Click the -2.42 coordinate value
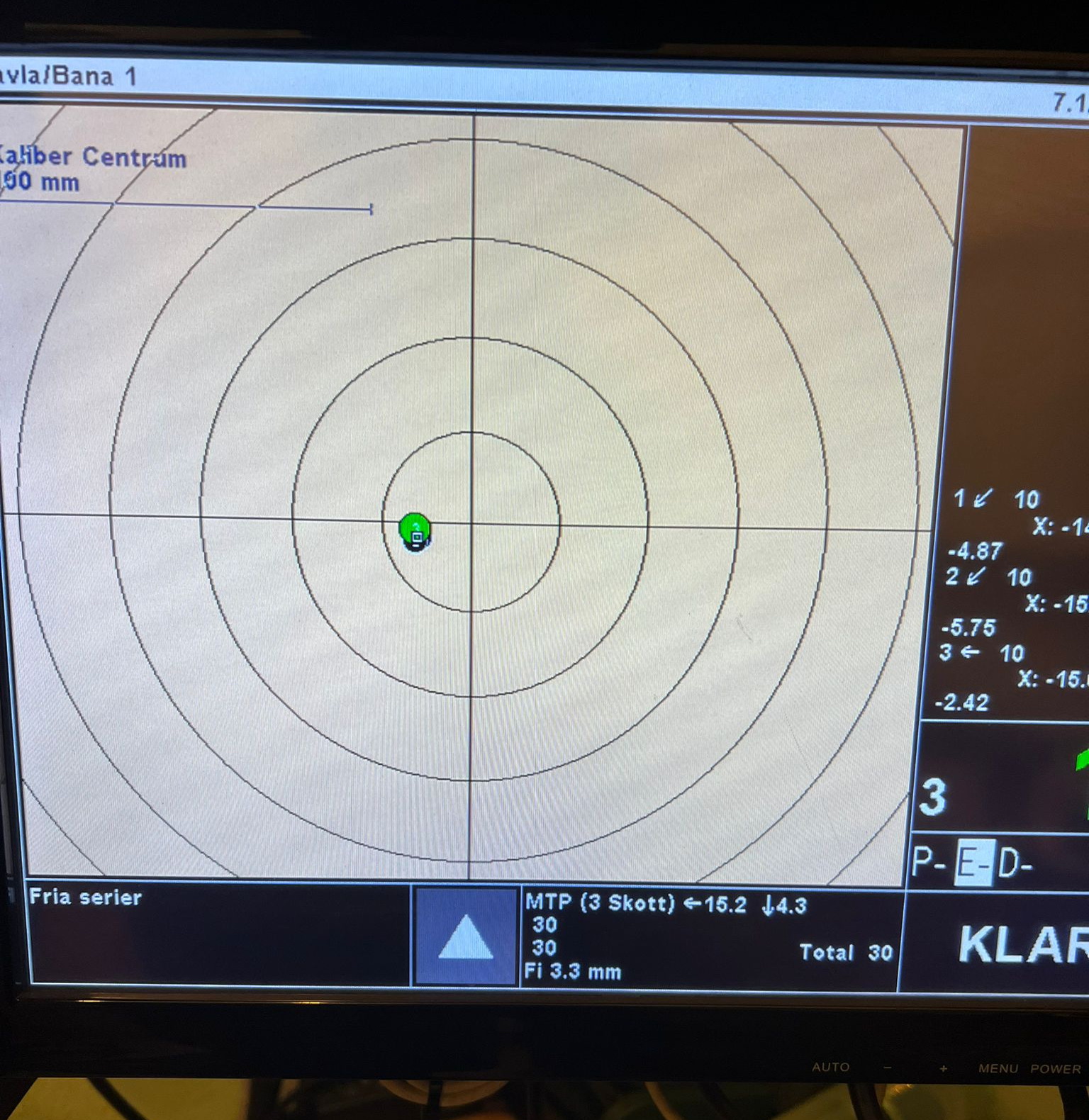Screen dimensions: 1089x1120 961,702
